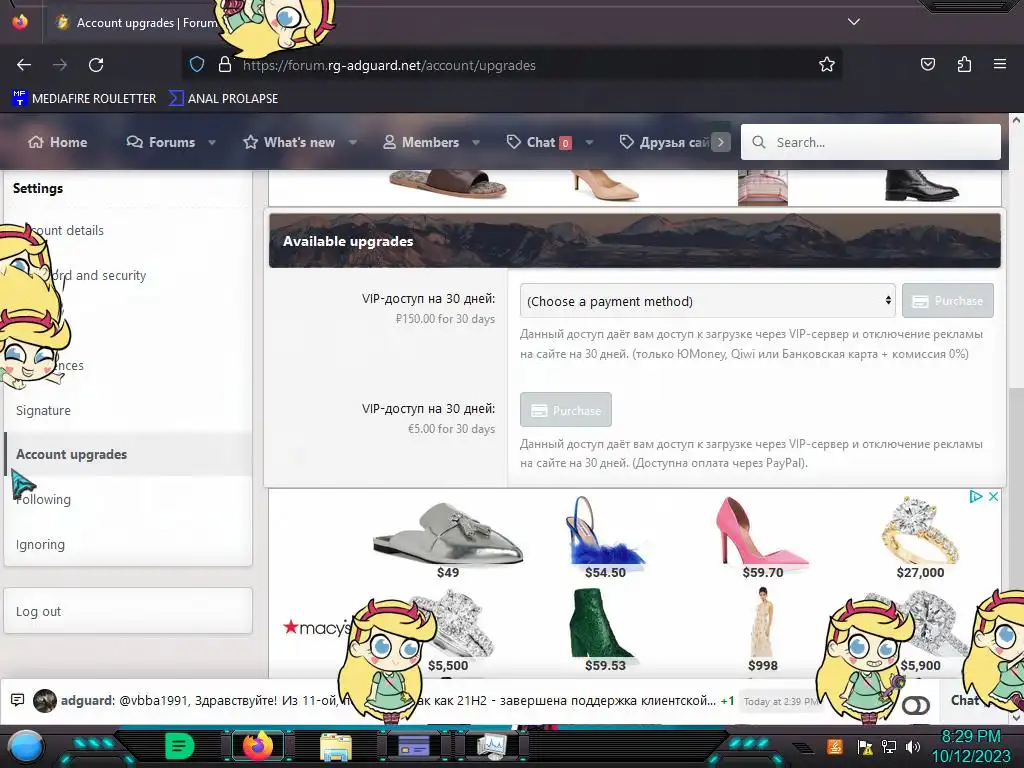This screenshot has height=768, width=1024.
Task: Expand the Members dropdown arrow
Action: [x=476, y=142]
